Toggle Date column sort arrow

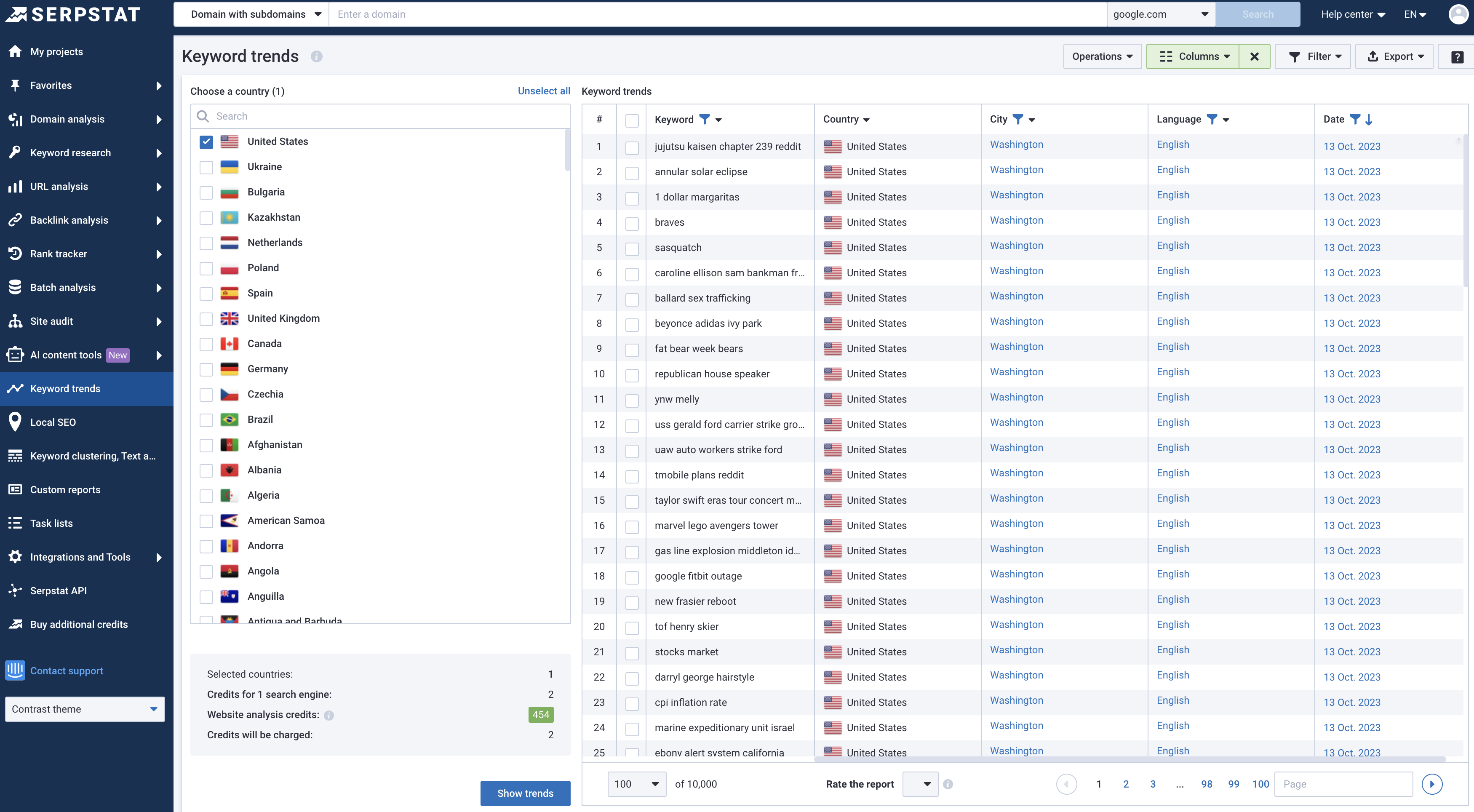(x=1369, y=119)
